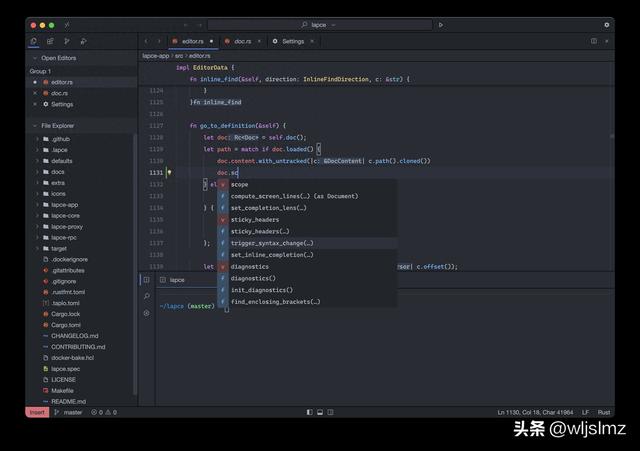Click the master branch name in status bar
This screenshot has width=640, height=451.
click(73, 412)
